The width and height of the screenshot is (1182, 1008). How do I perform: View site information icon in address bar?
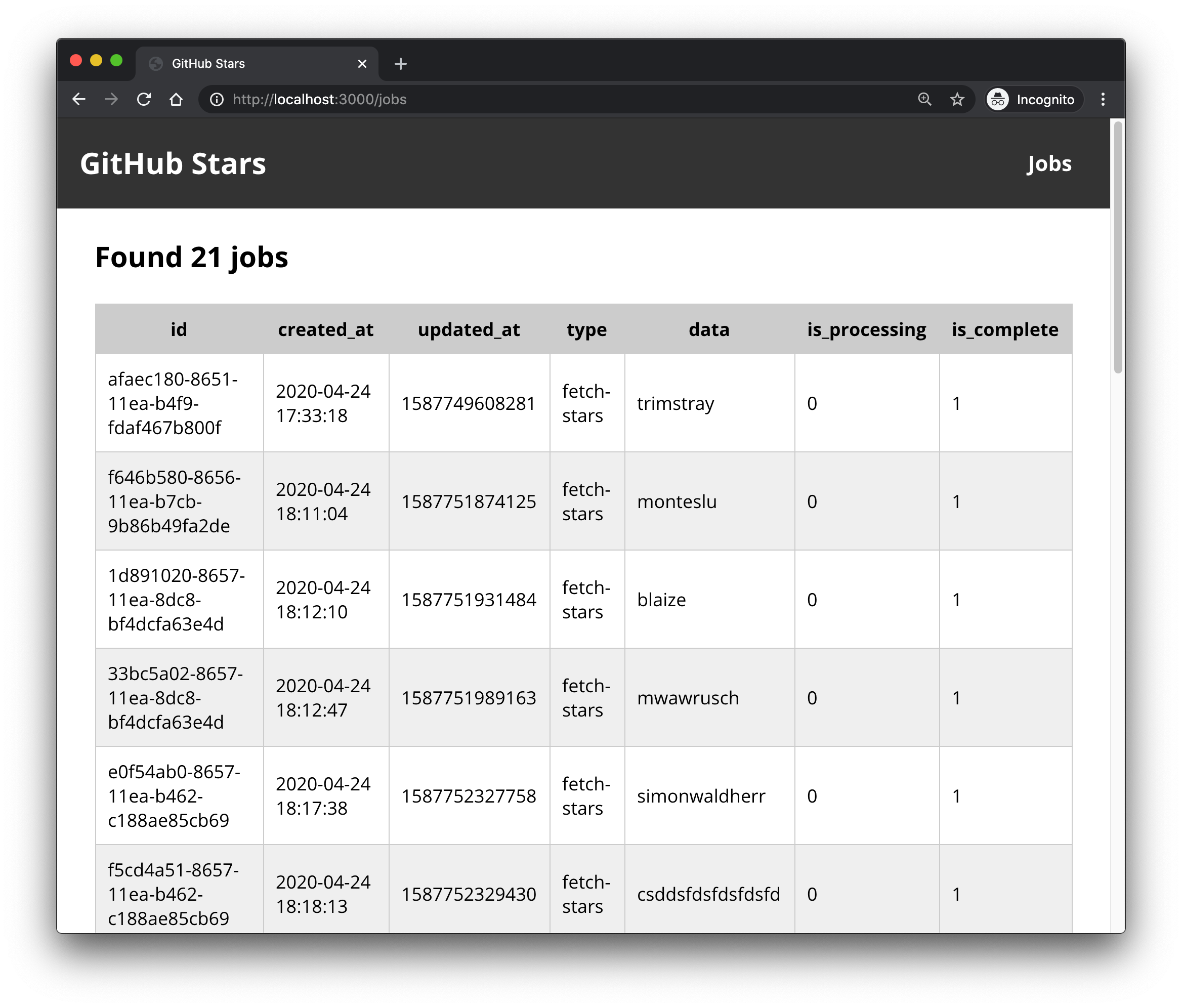click(217, 99)
